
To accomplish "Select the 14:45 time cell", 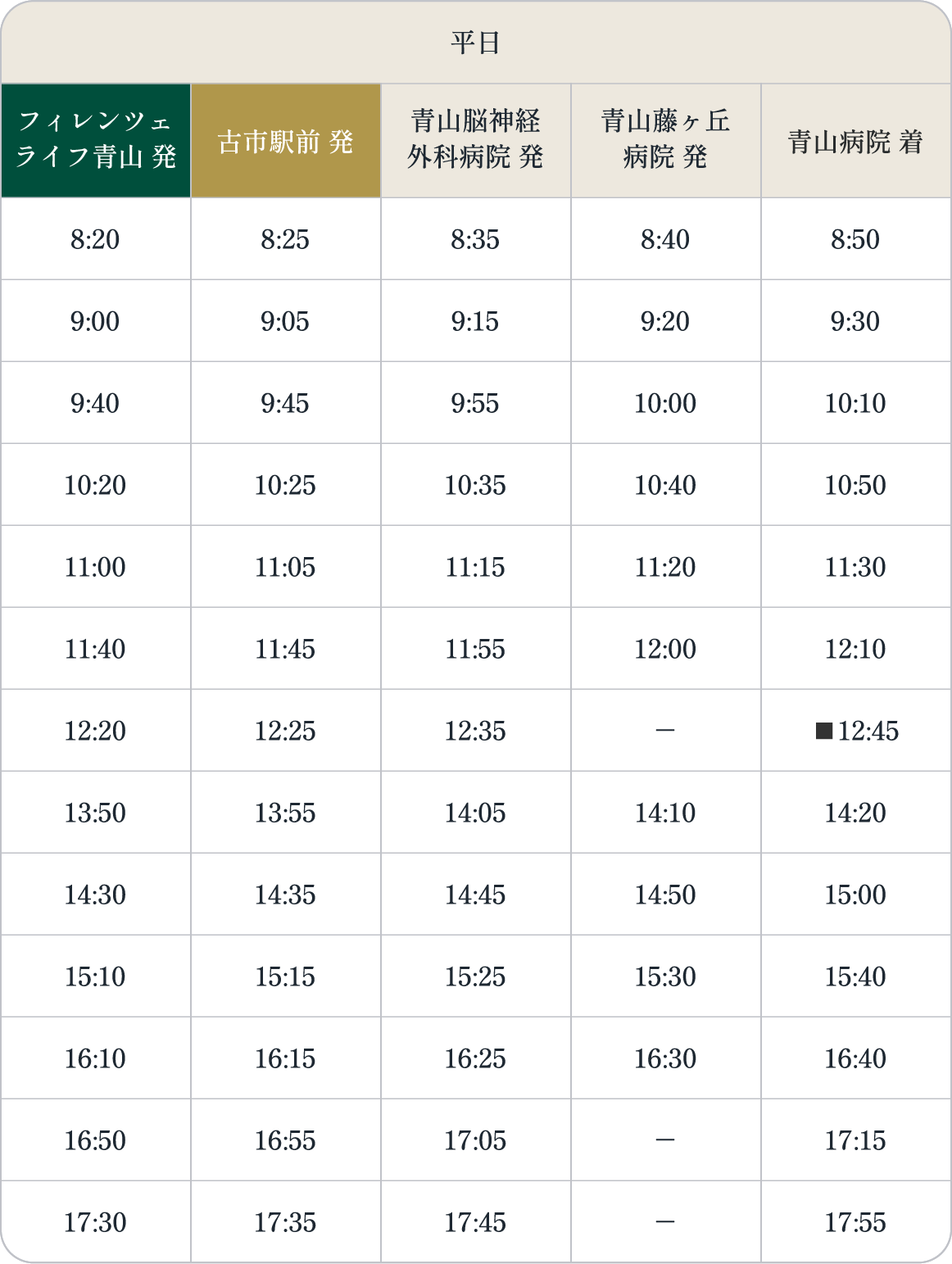I will 476,895.
